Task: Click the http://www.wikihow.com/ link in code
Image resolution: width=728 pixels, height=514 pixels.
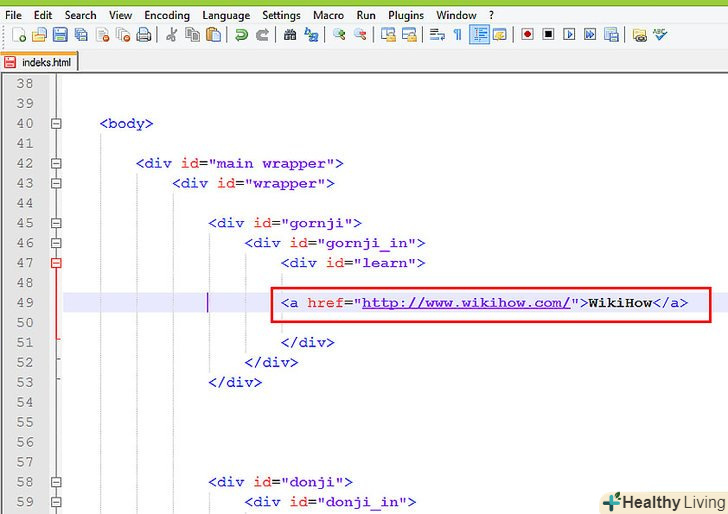Action: 466,302
